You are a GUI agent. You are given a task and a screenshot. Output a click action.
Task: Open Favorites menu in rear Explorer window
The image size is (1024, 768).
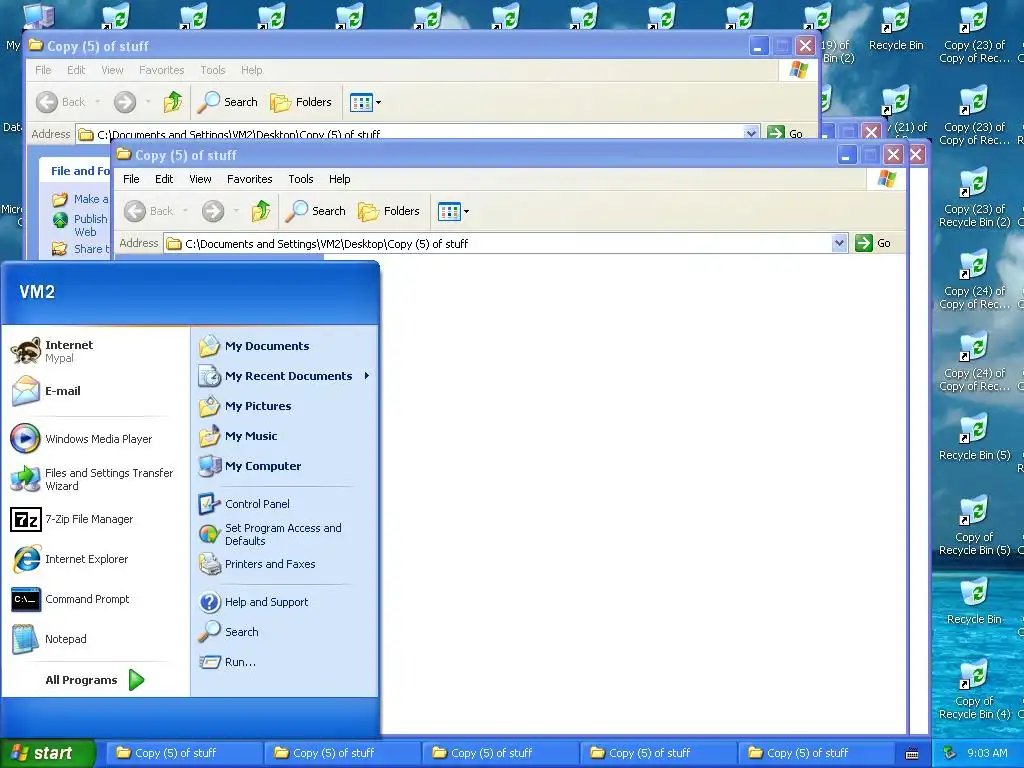161,70
